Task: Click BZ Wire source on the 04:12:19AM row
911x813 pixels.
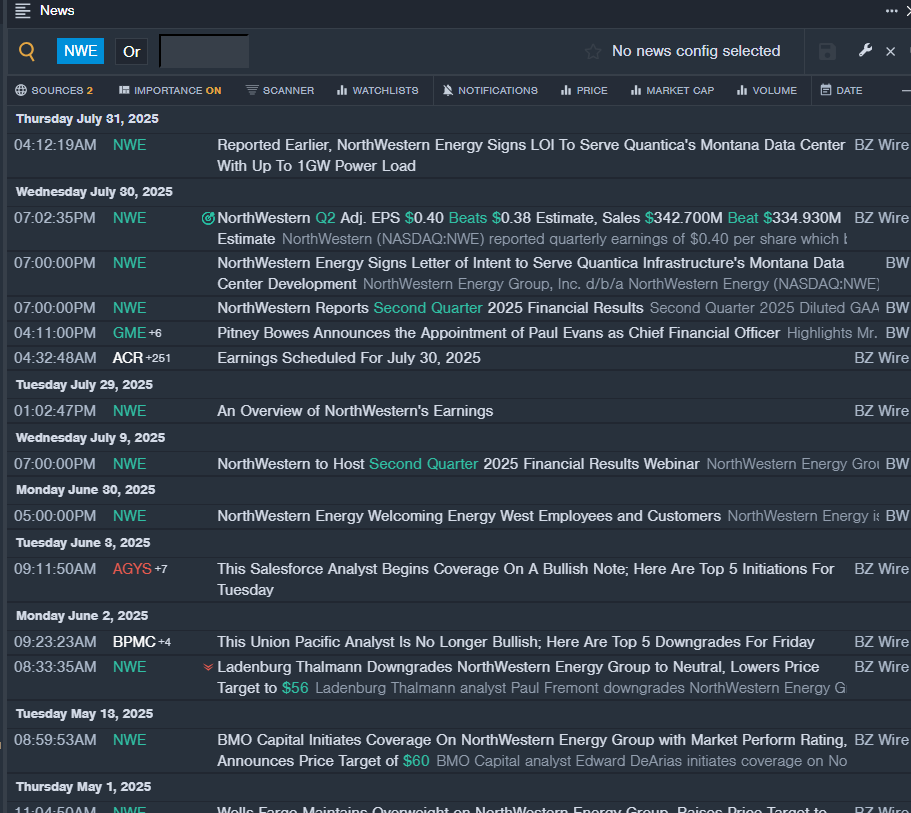Action: [881, 145]
